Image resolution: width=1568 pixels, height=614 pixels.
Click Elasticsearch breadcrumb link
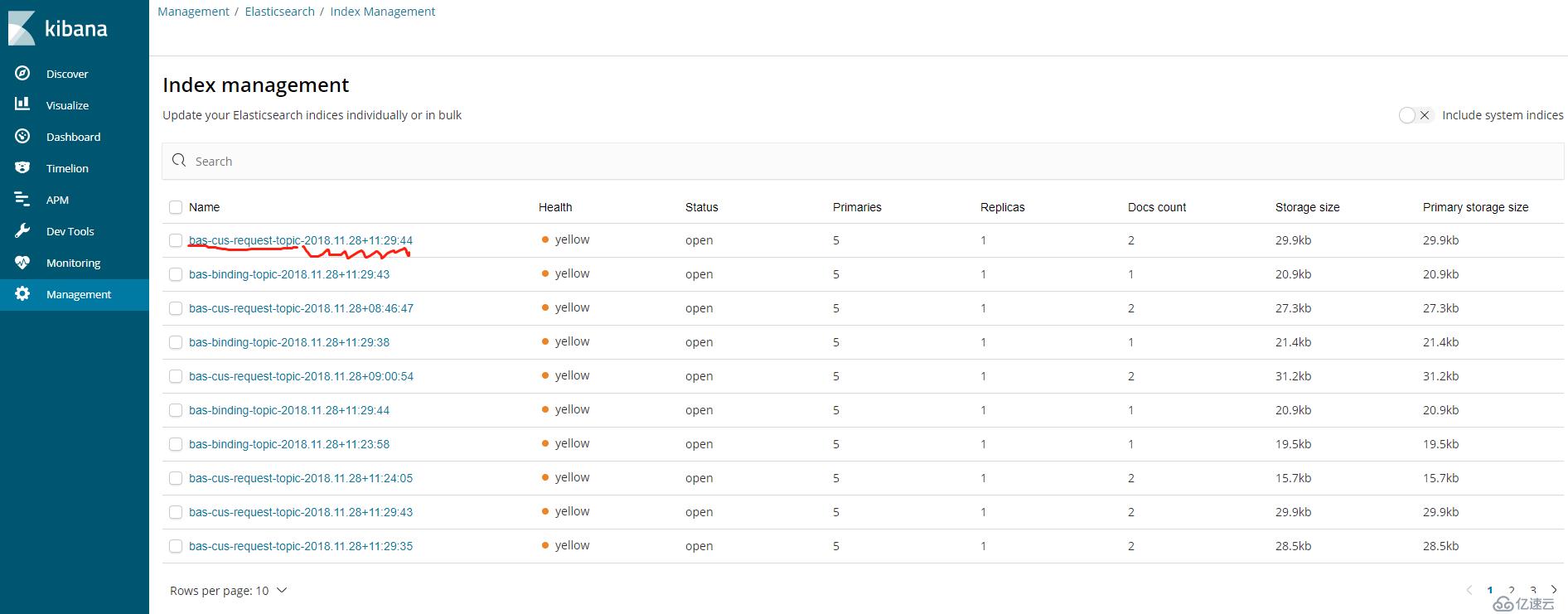(x=279, y=12)
